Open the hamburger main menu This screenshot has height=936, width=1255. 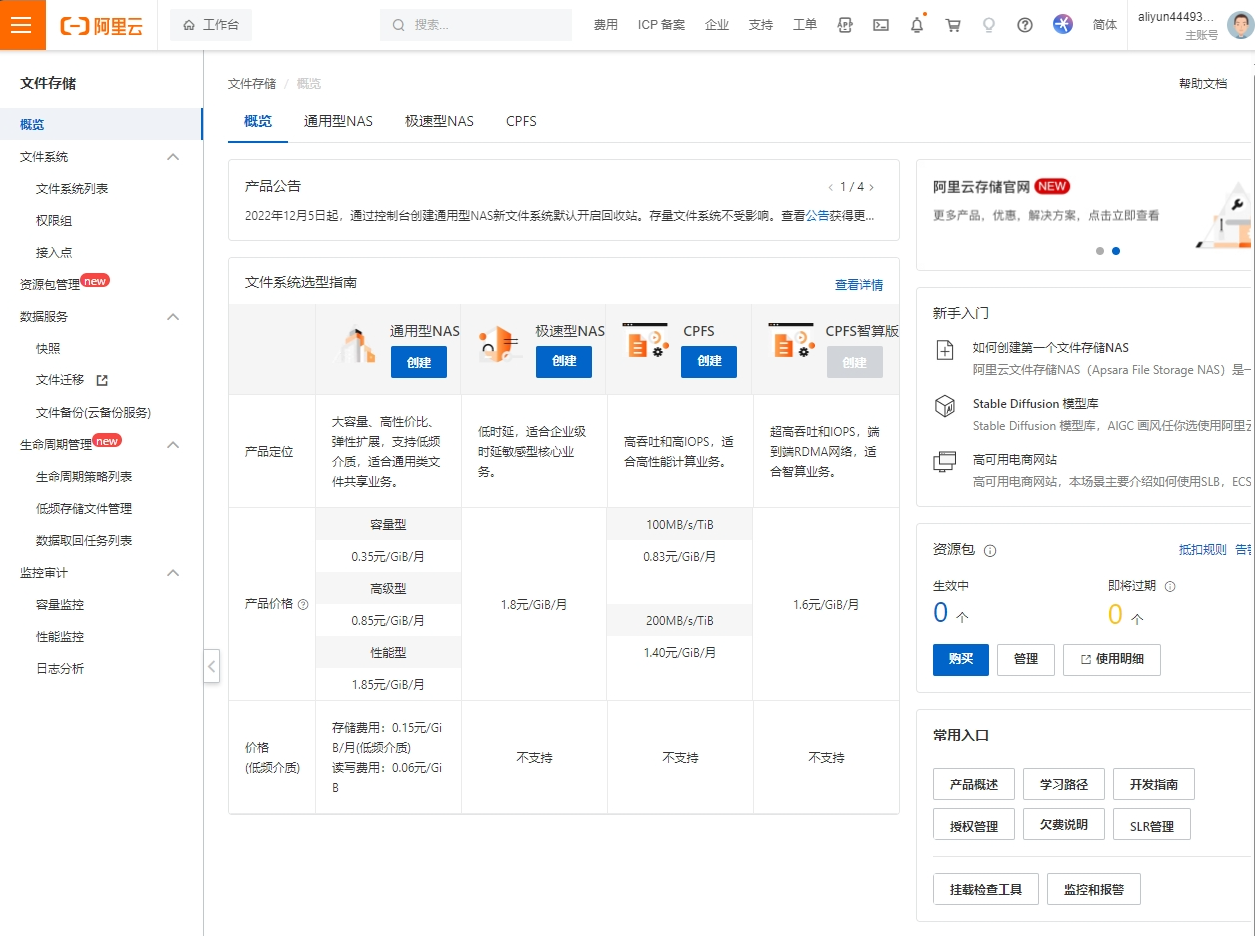coord(22,25)
